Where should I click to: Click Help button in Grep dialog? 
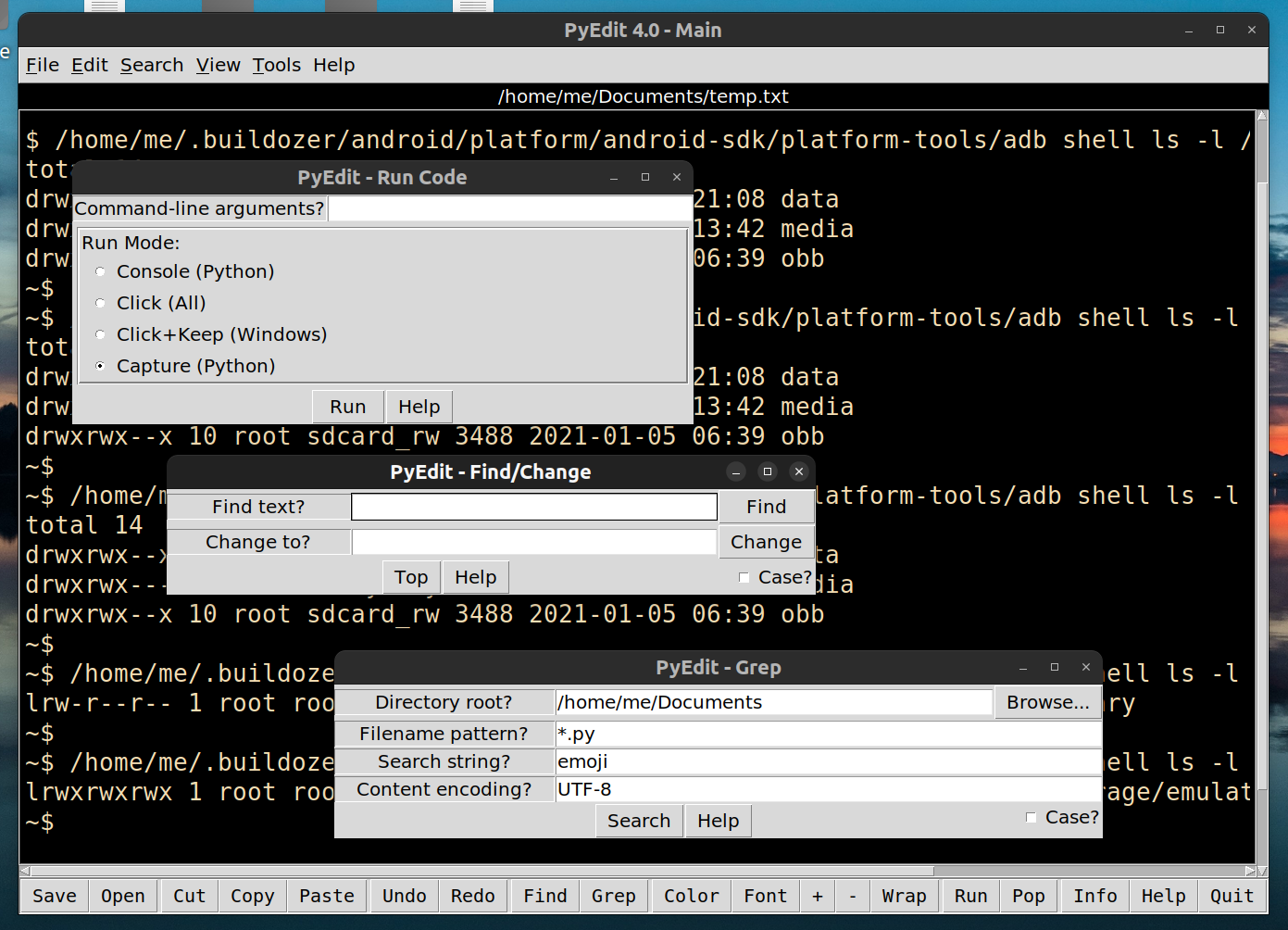point(719,821)
